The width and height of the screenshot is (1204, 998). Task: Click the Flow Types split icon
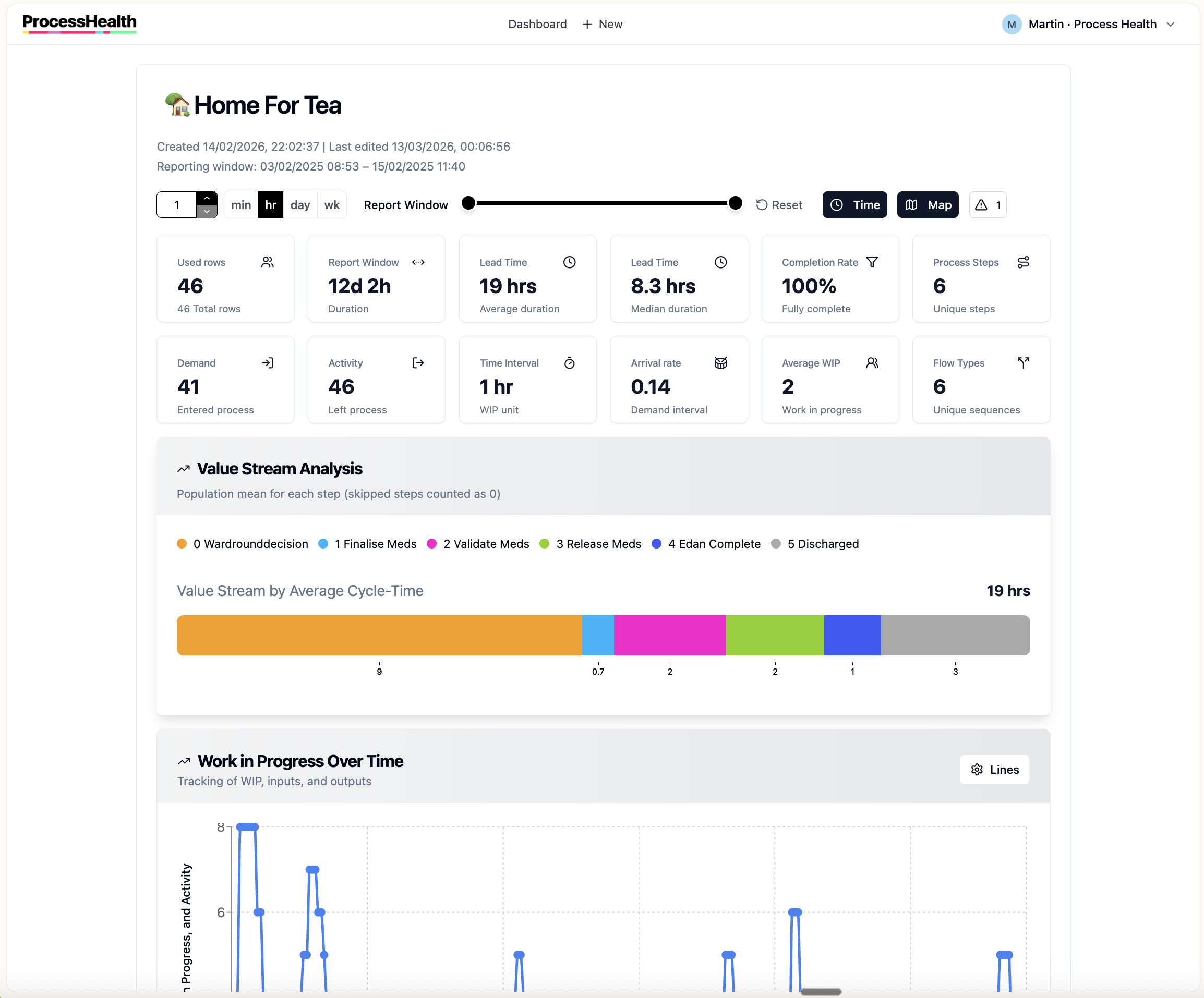(1023, 363)
